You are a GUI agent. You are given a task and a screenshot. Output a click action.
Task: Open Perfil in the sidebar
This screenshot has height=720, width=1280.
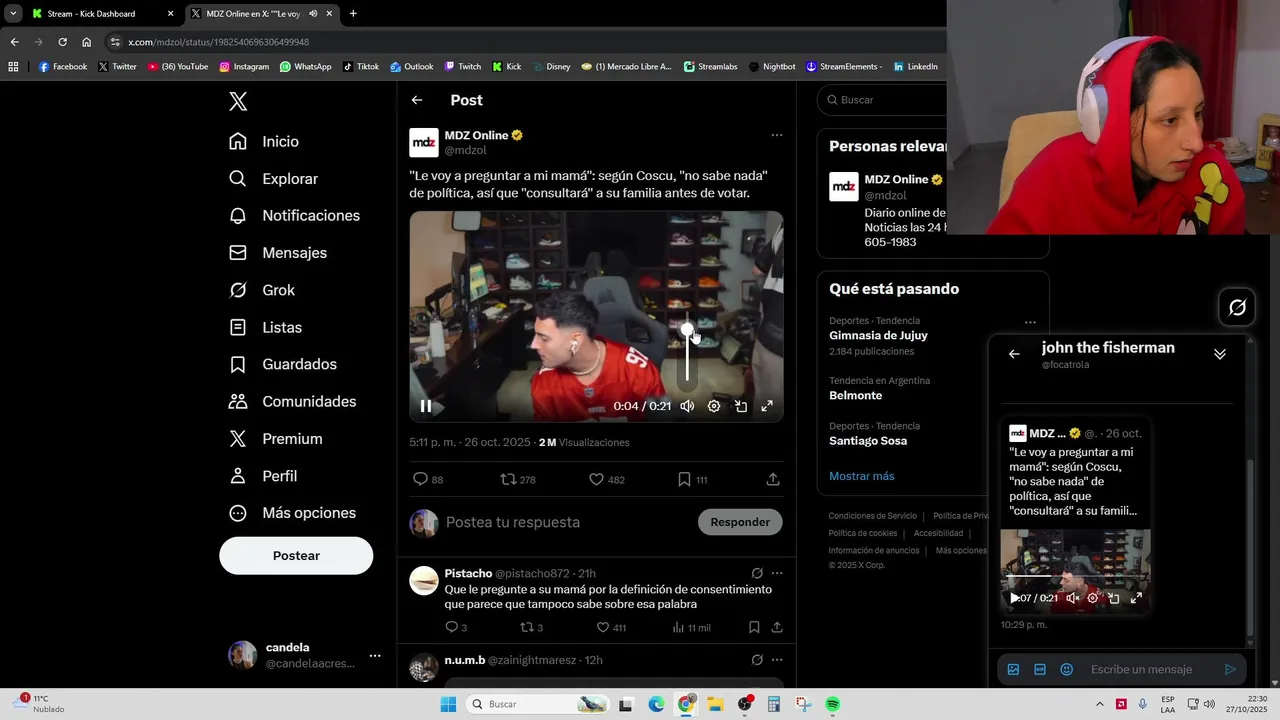(263, 476)
